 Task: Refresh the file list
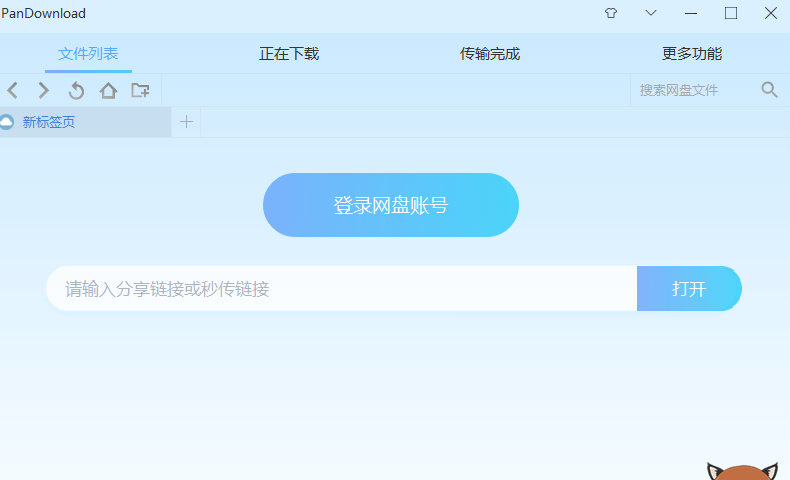(76, 91)
